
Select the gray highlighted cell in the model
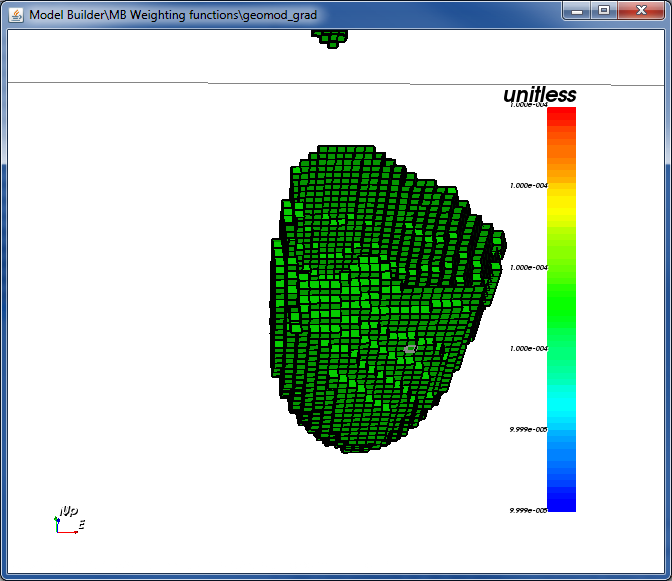point(410,349)
